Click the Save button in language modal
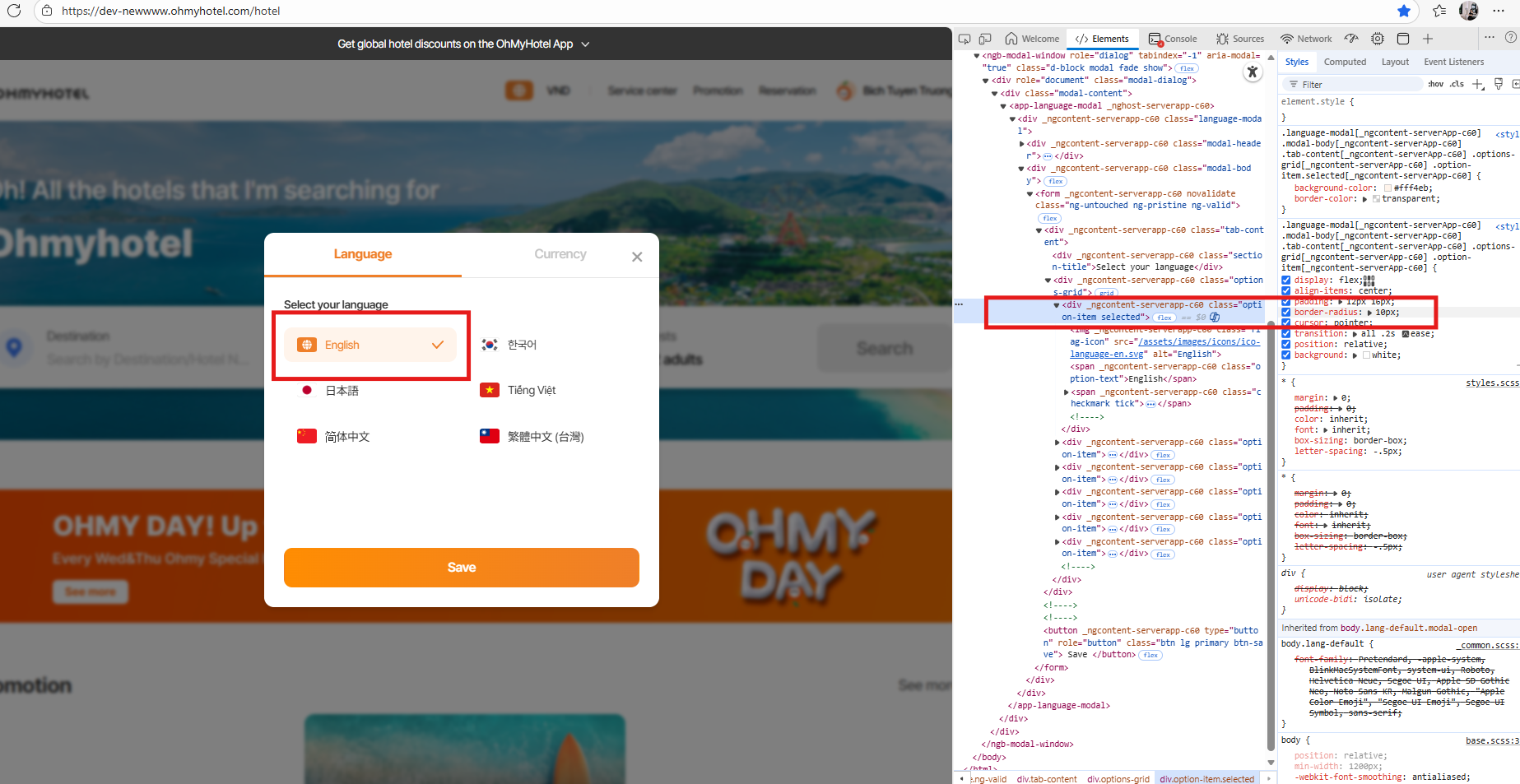 pos(462,568)
